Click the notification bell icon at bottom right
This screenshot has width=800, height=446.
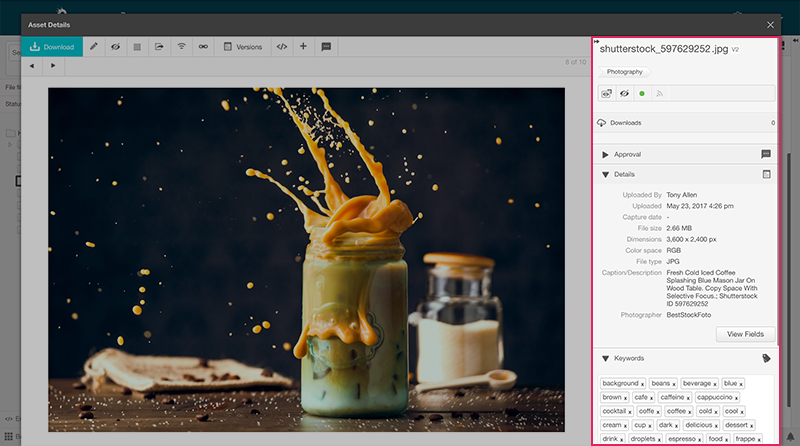pos(790,437)
